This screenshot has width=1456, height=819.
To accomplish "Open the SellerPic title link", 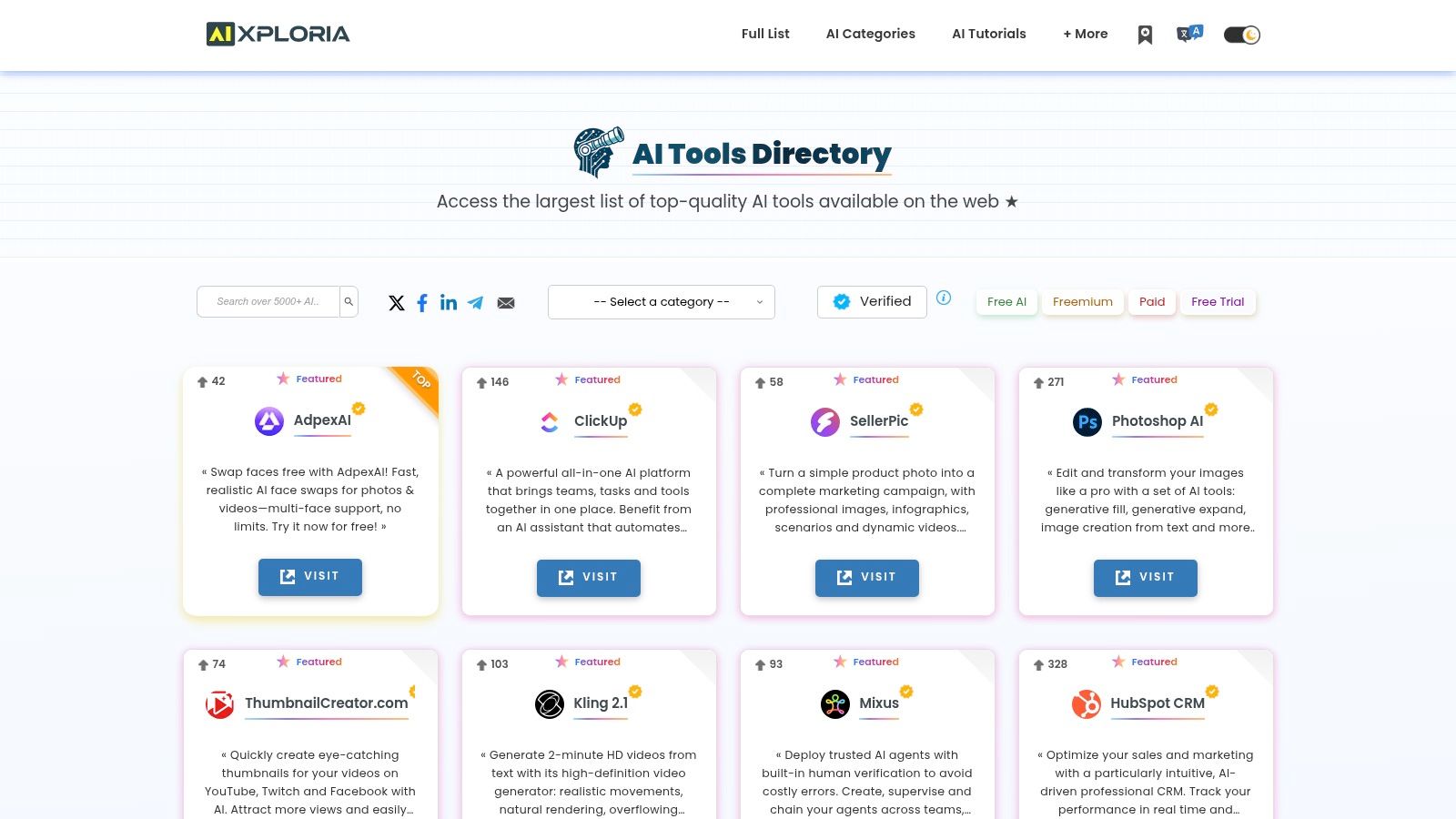I will coord(879,421).
